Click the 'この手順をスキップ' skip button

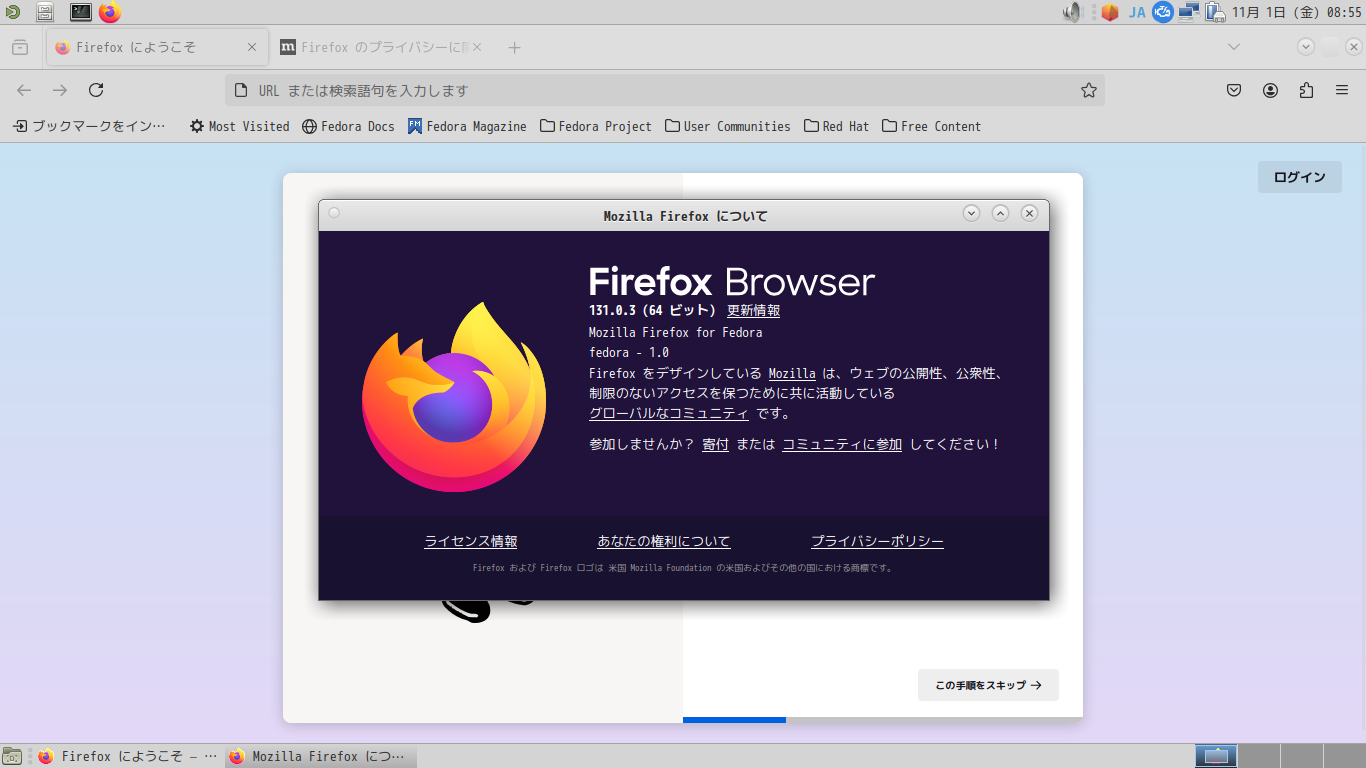[x=988, y=685]
